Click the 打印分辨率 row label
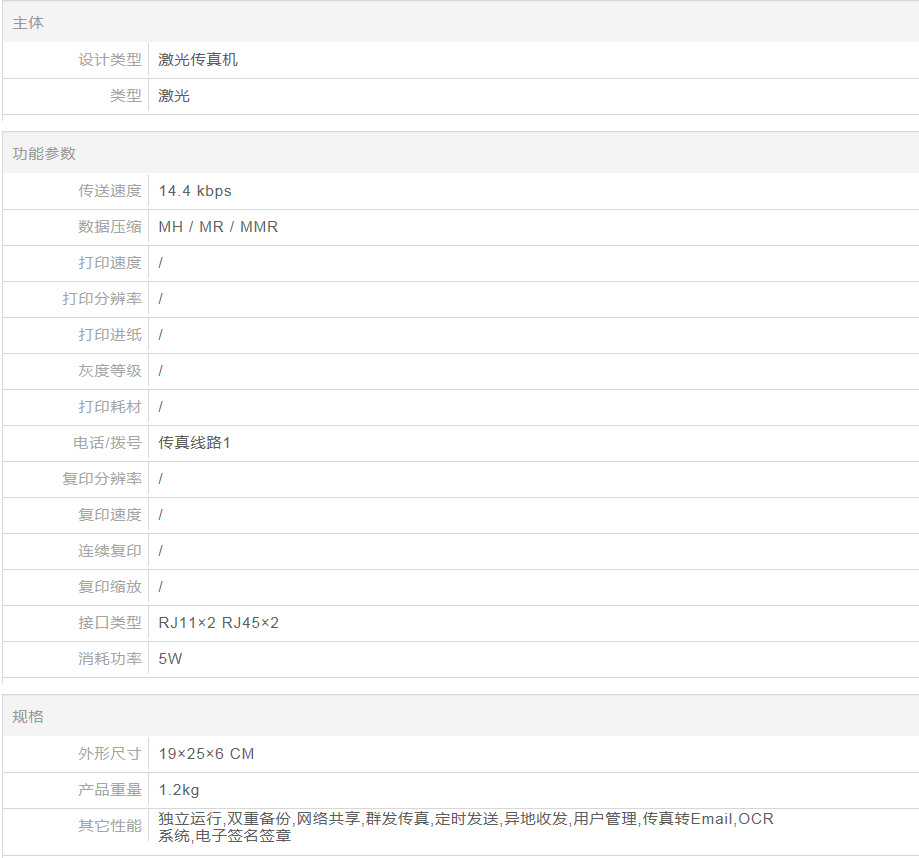This screenshot has width=919, height=858. [x=102, y=298]
